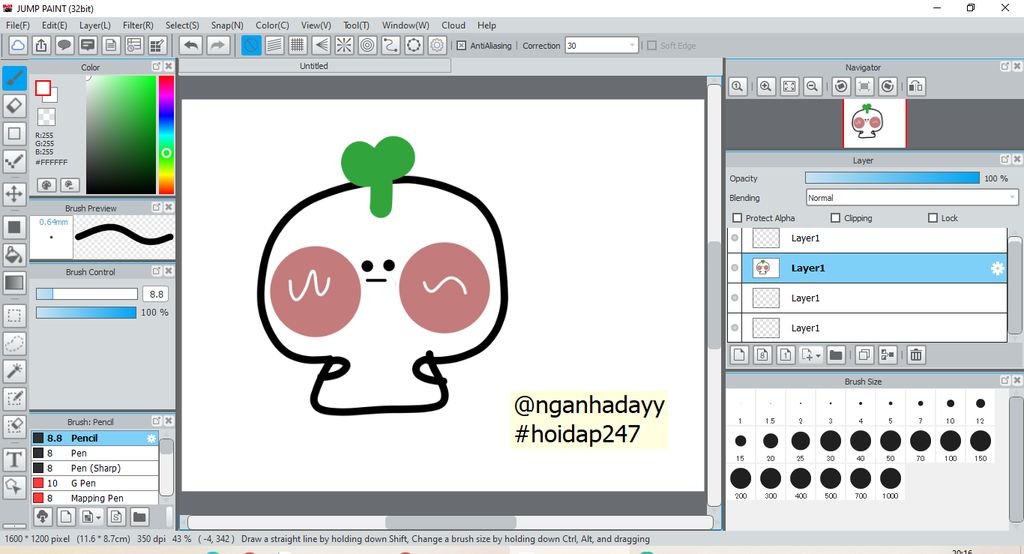Choose the Select Pen tool

coord(14,399)
